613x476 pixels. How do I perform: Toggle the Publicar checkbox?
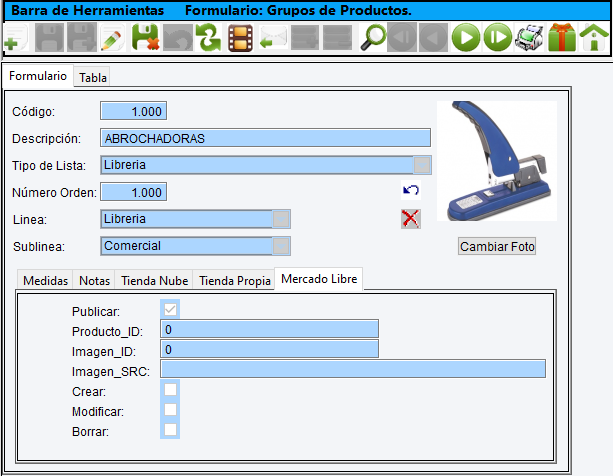coord(170,310)
